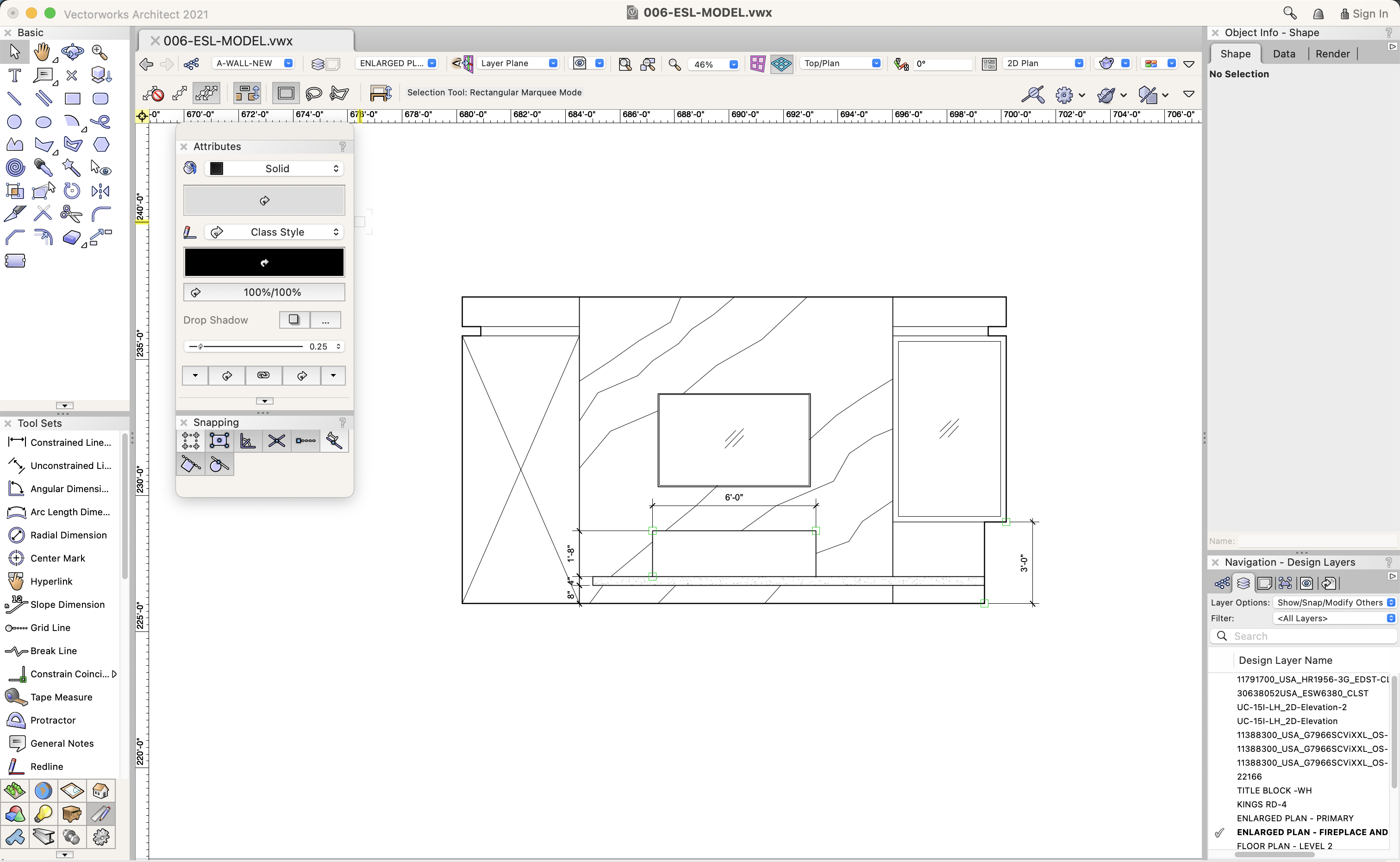
Task: Switch to the Render tab in Object Info
Action: pyautogui.click(x=1332, y=53)
